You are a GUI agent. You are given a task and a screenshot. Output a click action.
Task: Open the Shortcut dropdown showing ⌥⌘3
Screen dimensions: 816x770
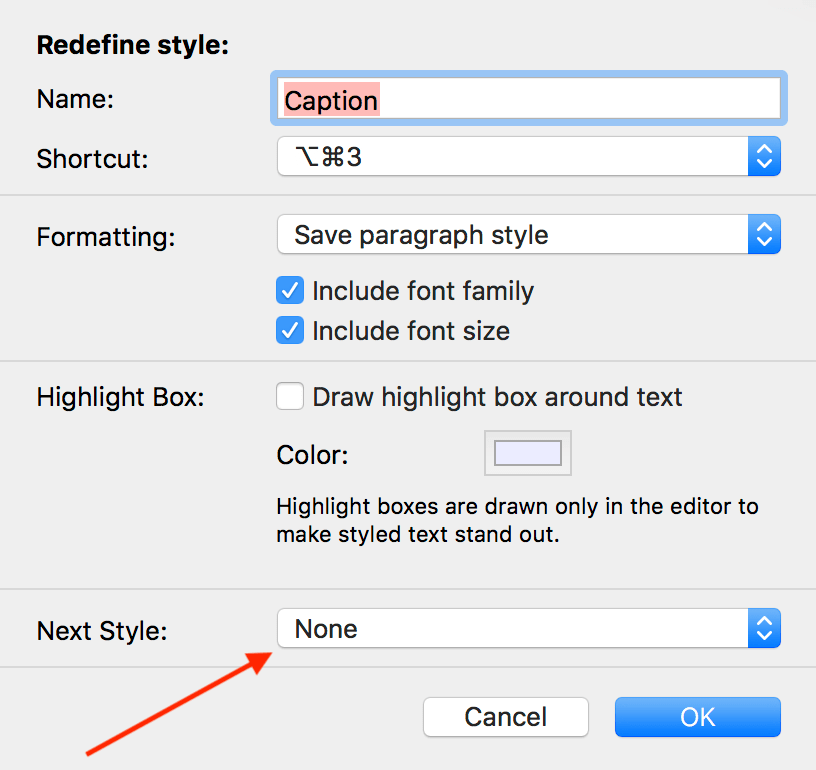point(529,156)
